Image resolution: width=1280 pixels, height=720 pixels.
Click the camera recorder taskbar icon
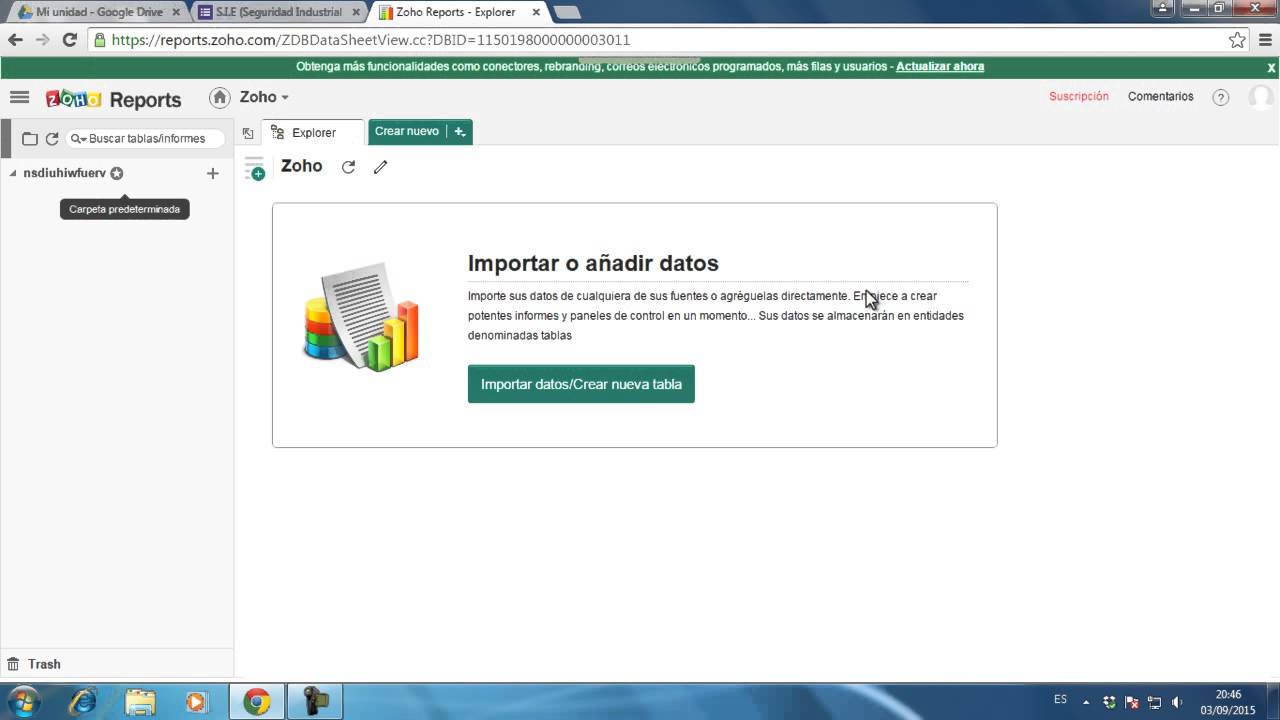click(315, 702)
